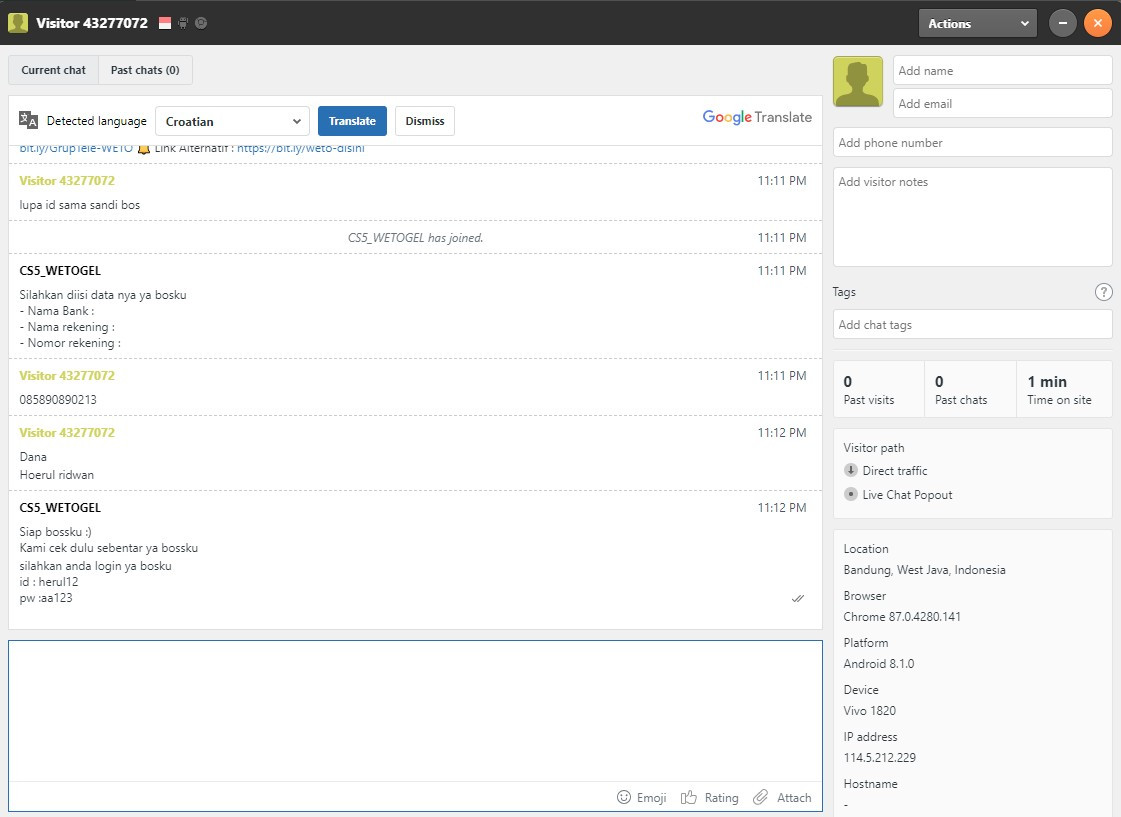Open the Actions dropdown menu
1121x817 pixels.
click(x=977, y=24)
